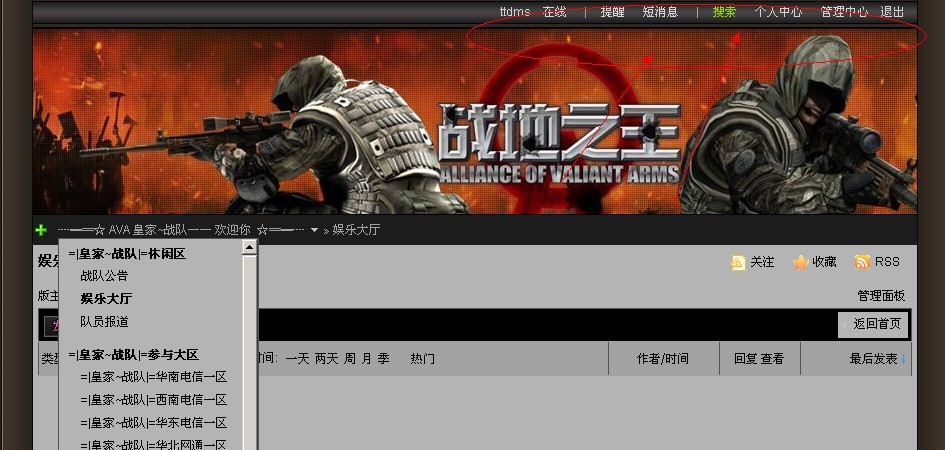Screen dimensions: 945x450
Task: Click 娱乐大厅 in the breadcrumb
Action: pyautogui.click(x=356, y=230)
